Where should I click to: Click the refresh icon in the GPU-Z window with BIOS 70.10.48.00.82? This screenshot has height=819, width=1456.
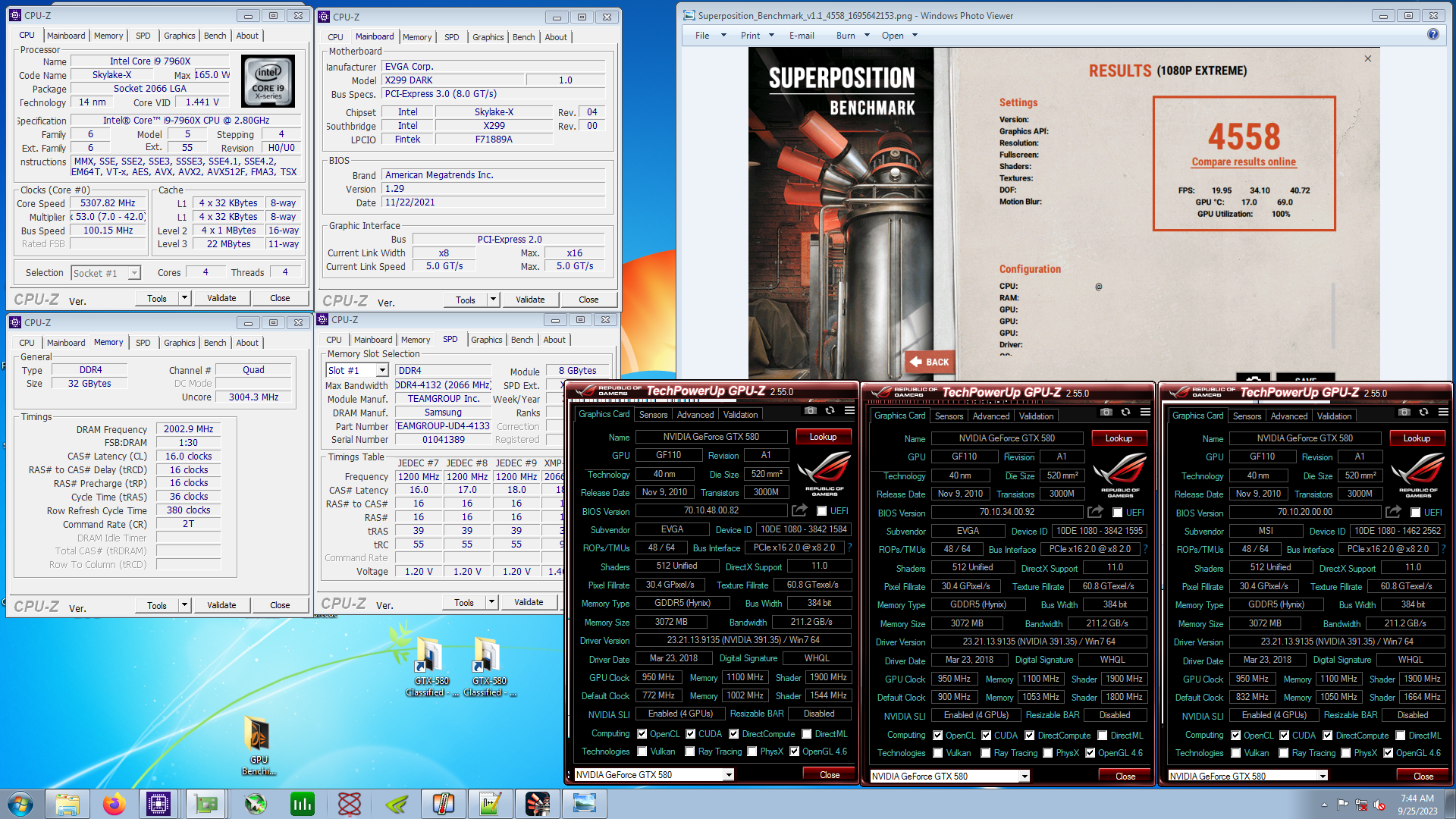pyautogui.click(x=830, y=411)
